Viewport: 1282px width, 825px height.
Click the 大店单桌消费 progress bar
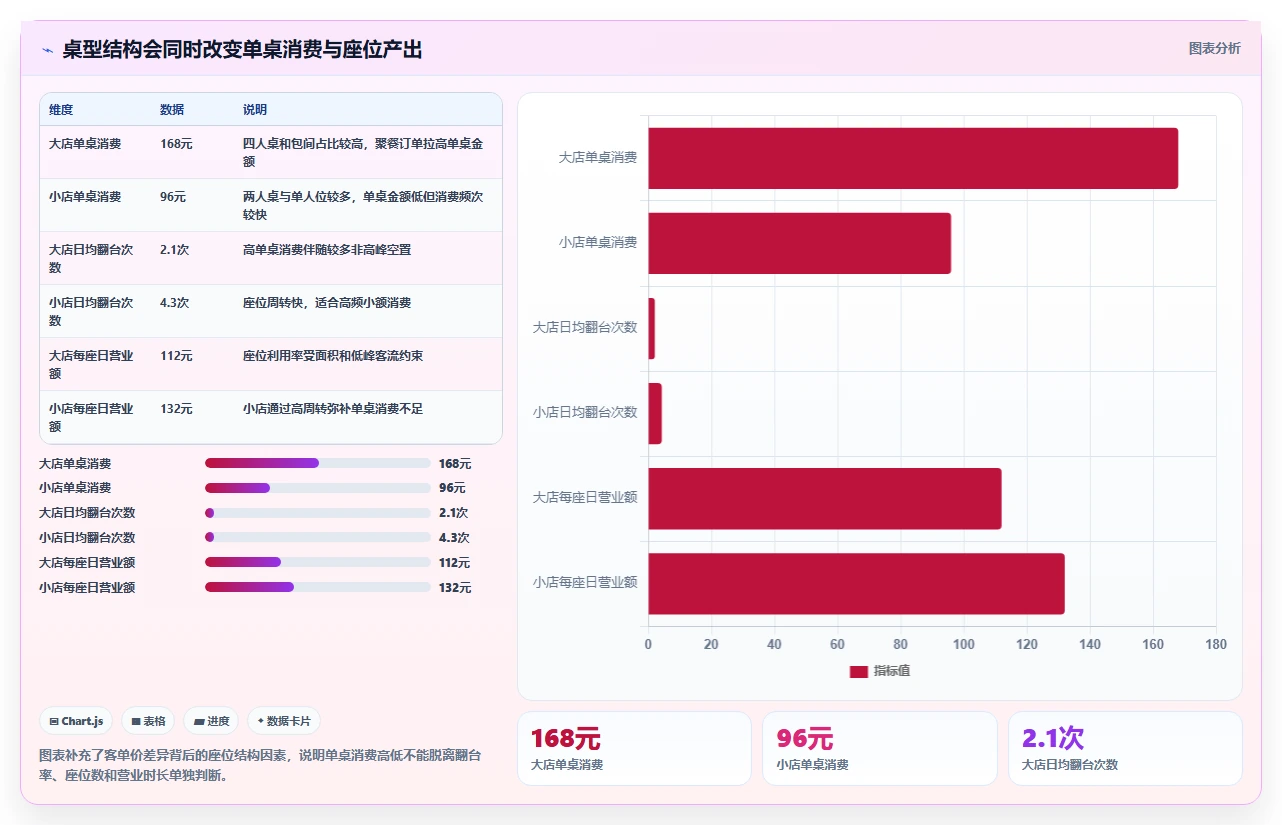(x=317, y=463)
